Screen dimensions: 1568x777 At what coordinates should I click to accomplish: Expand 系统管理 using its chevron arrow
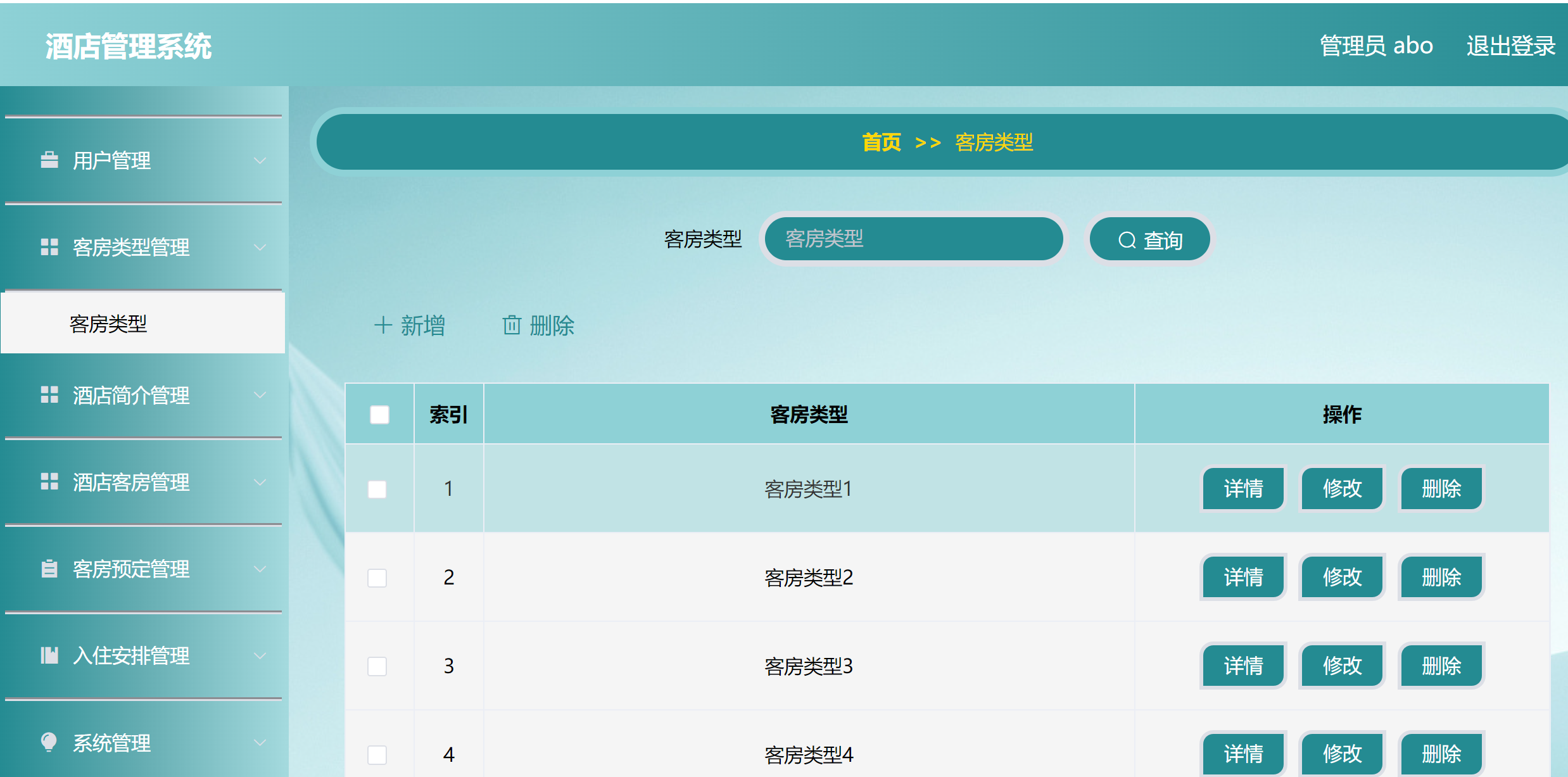click(x=260, y=743)
